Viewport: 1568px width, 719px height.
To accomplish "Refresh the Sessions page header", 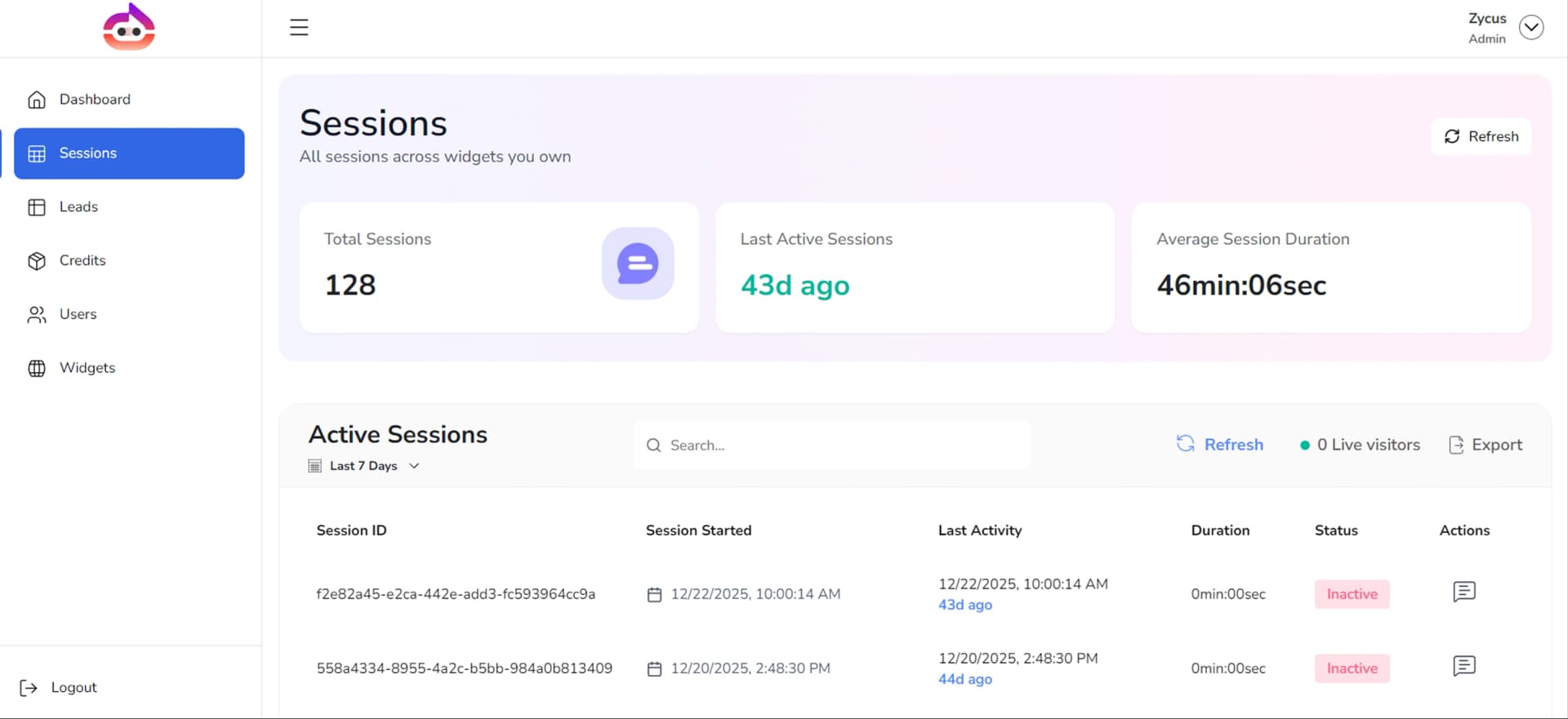I will pyautogui.click(x=1481, y=136).
